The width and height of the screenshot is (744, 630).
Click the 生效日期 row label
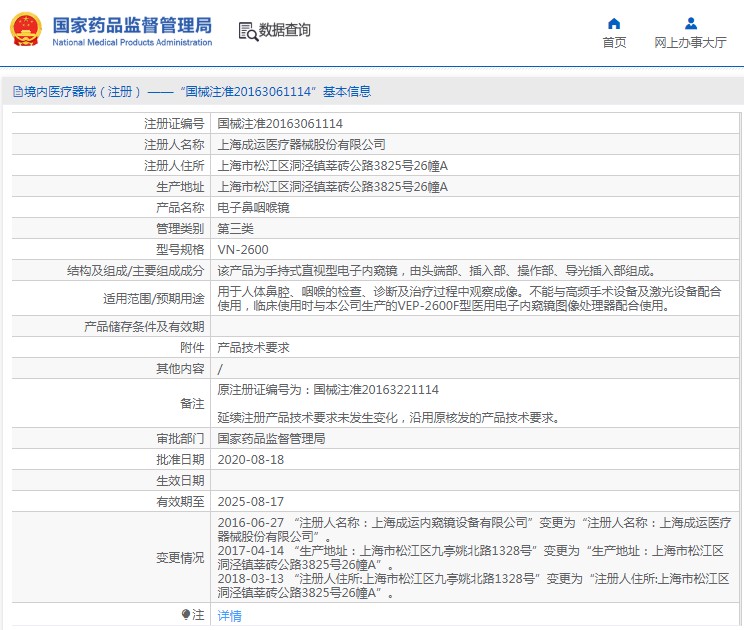(180, 481)
